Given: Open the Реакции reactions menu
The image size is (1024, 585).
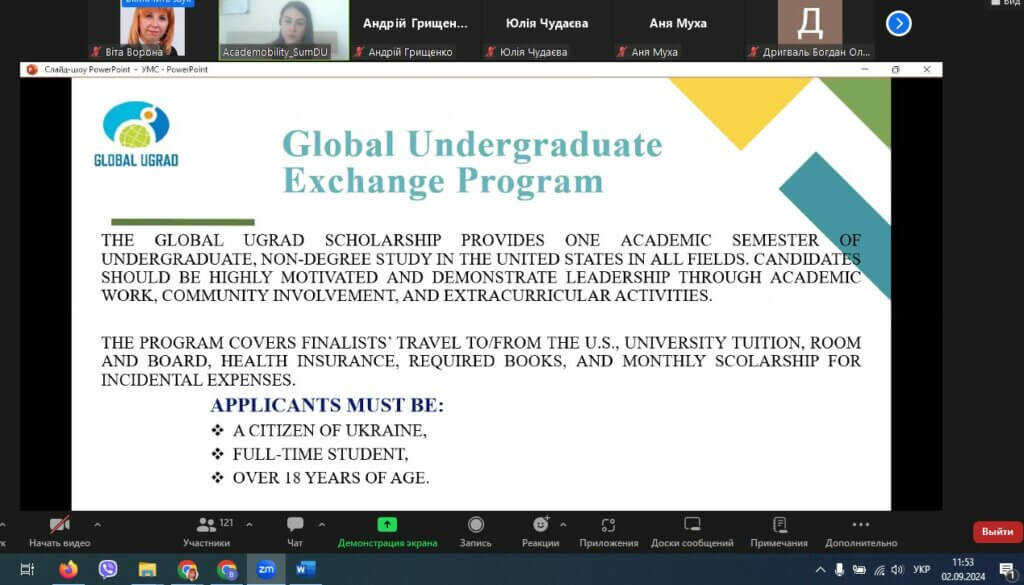Looking at the screenshot, I should coord(541,531).
